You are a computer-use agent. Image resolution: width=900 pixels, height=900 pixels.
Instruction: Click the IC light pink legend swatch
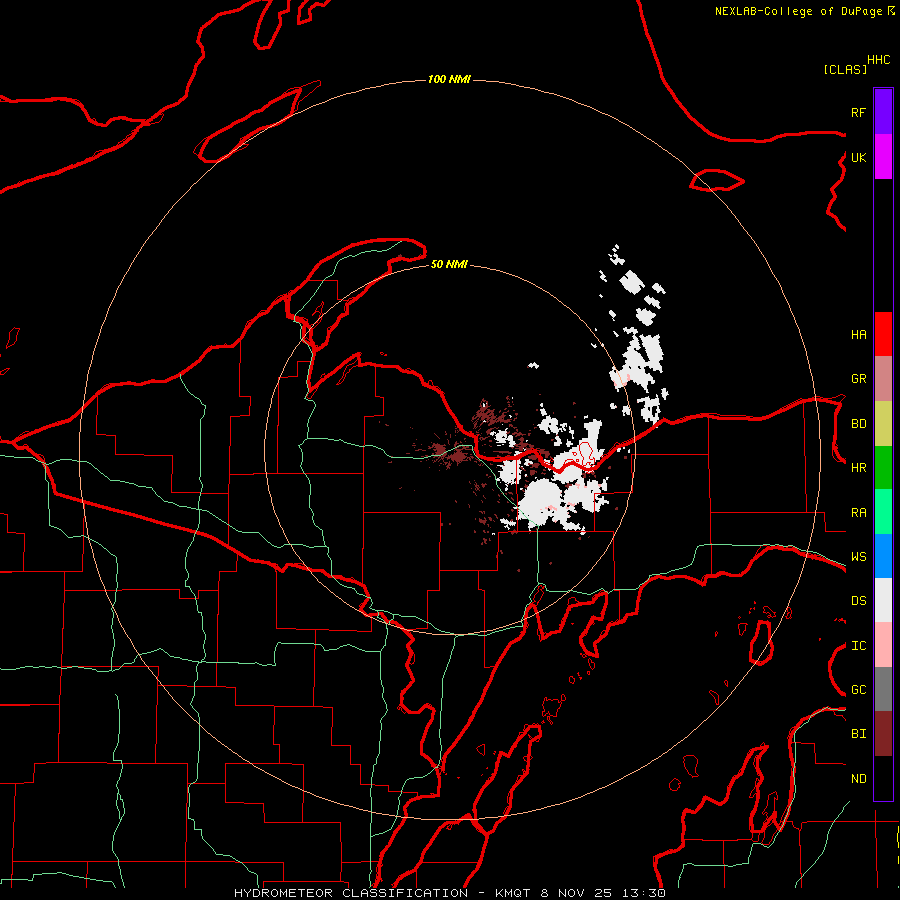point(883,645)
